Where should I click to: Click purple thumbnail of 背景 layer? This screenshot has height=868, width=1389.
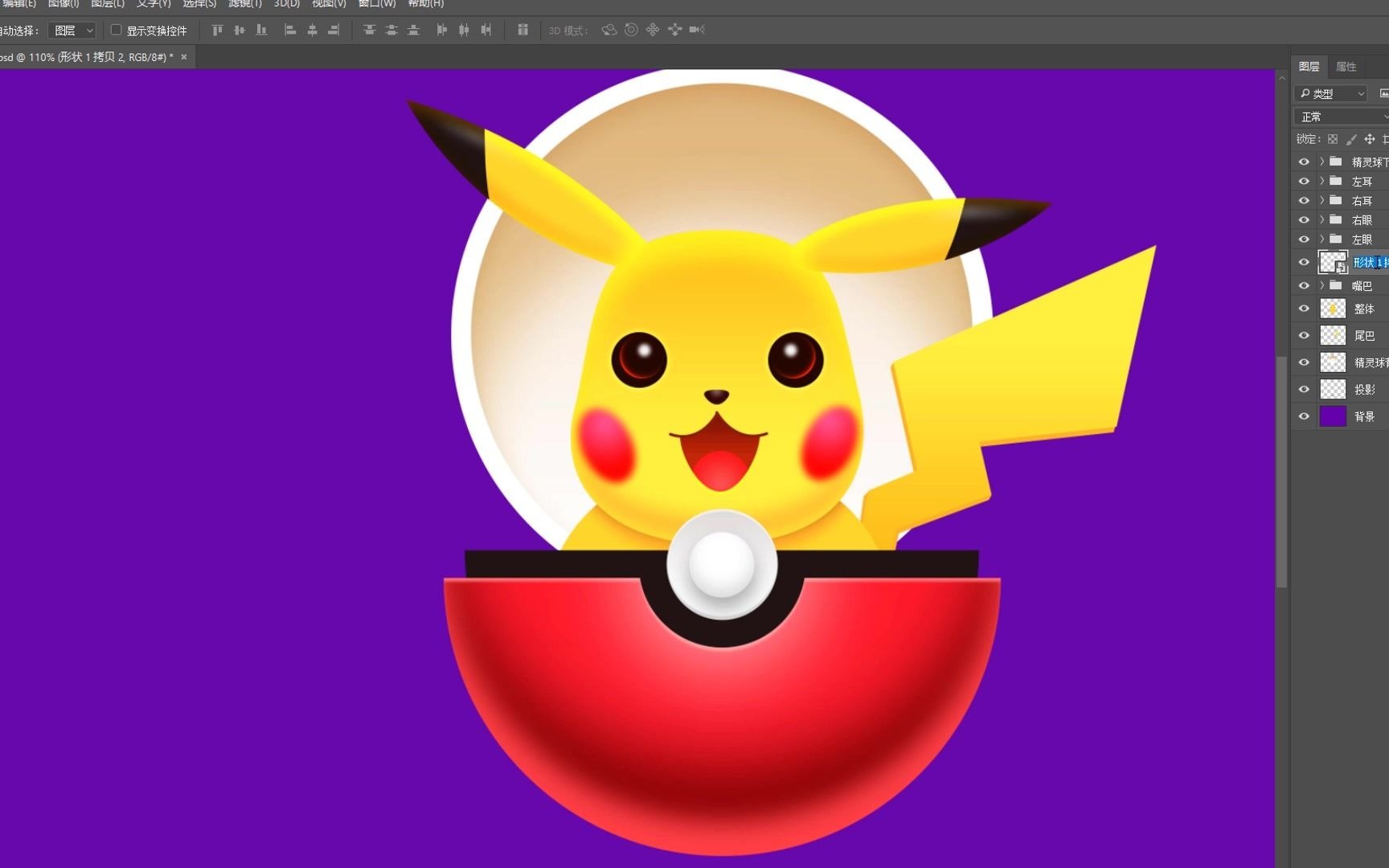tap(1333, 416)
